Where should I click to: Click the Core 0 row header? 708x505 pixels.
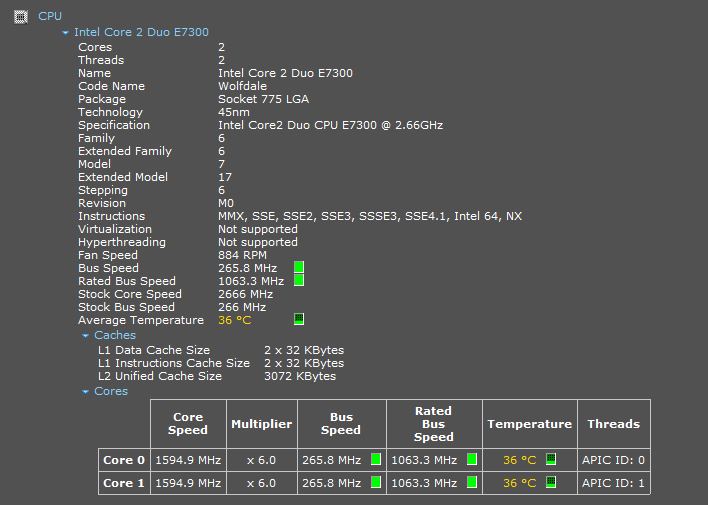pyautogui.click(x=124, y=460)
